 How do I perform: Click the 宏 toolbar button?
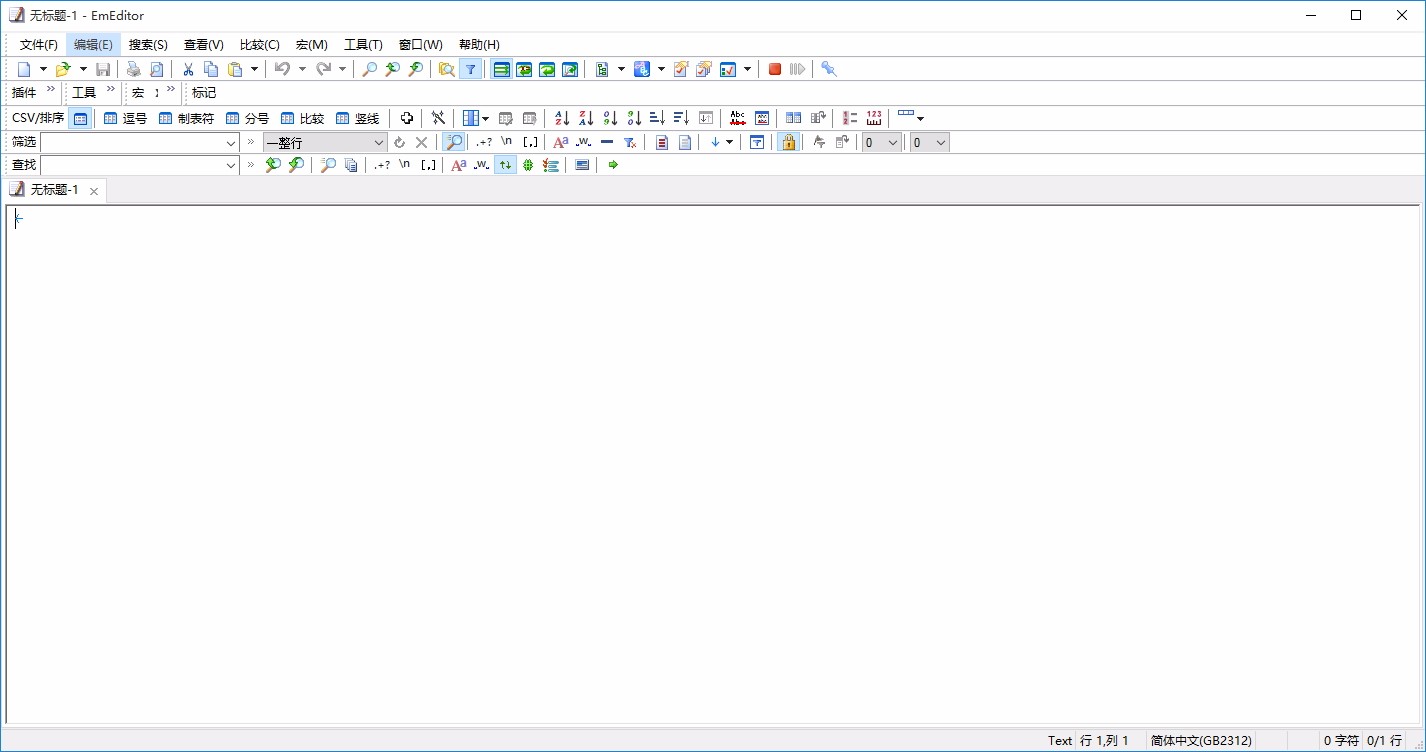pos(136,92)
